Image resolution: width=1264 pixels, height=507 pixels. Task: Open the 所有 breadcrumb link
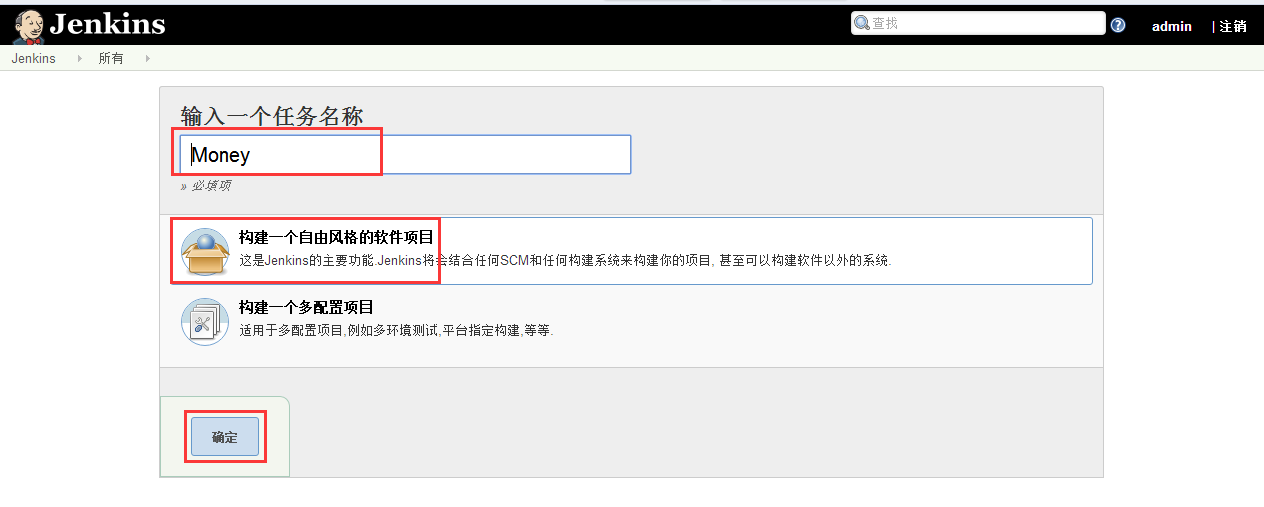point(111,59)
